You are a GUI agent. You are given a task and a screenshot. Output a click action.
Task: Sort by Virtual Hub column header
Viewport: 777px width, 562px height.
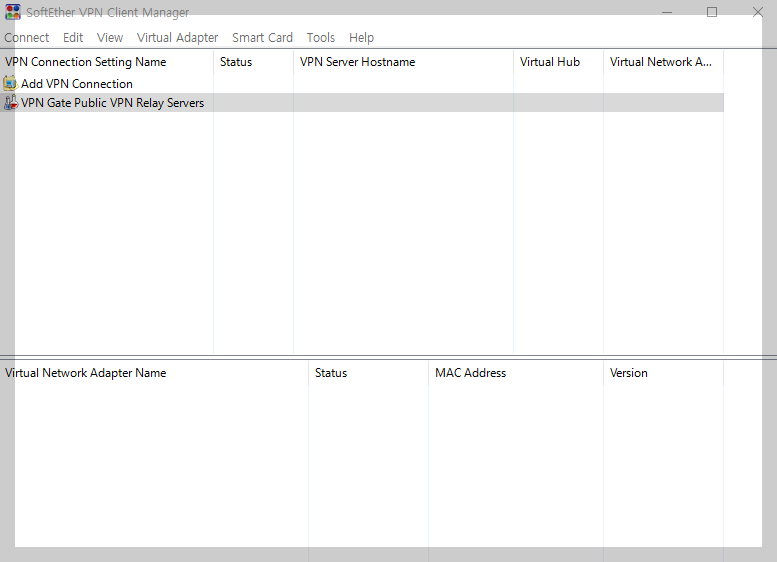(558, 62)
